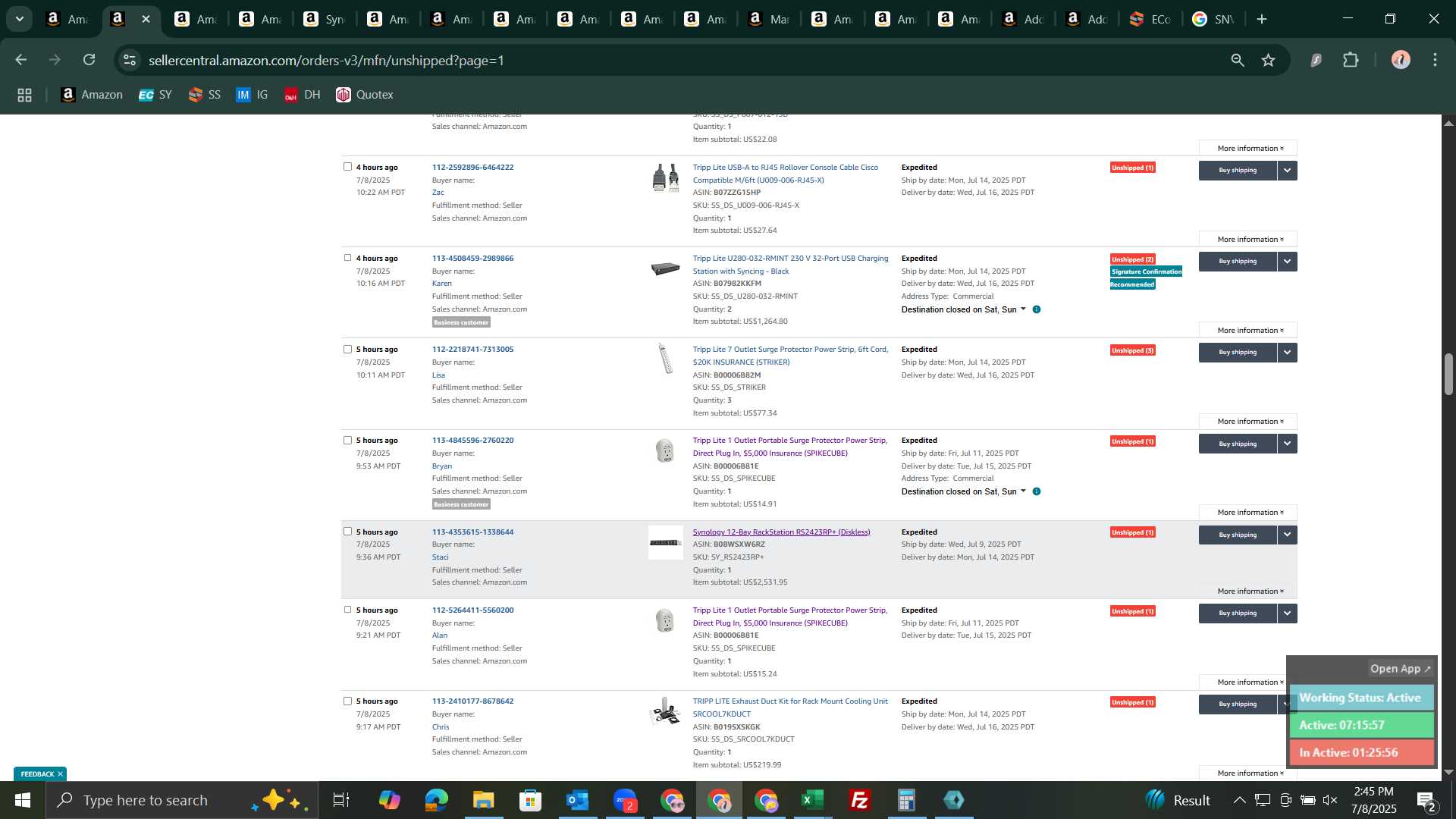Open the Chrome profile avatar
This screenshot has width=1456, height=819.
click(1401, 60)
